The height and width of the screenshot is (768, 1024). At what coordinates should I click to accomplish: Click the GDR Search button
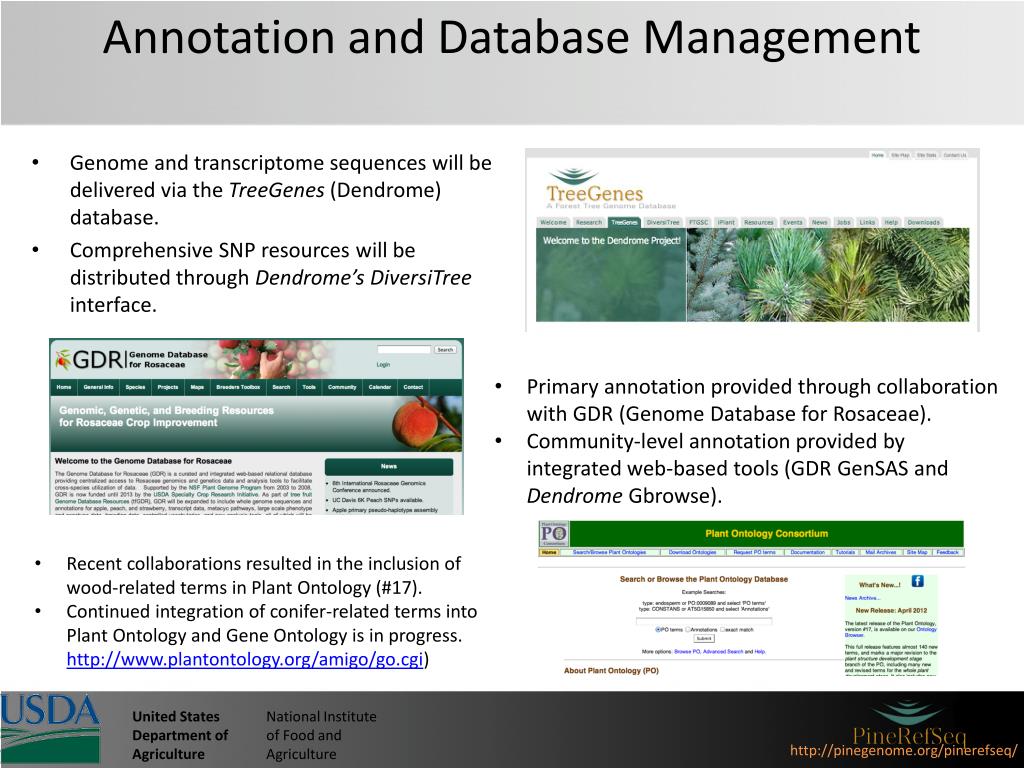(x=445, y=350)
